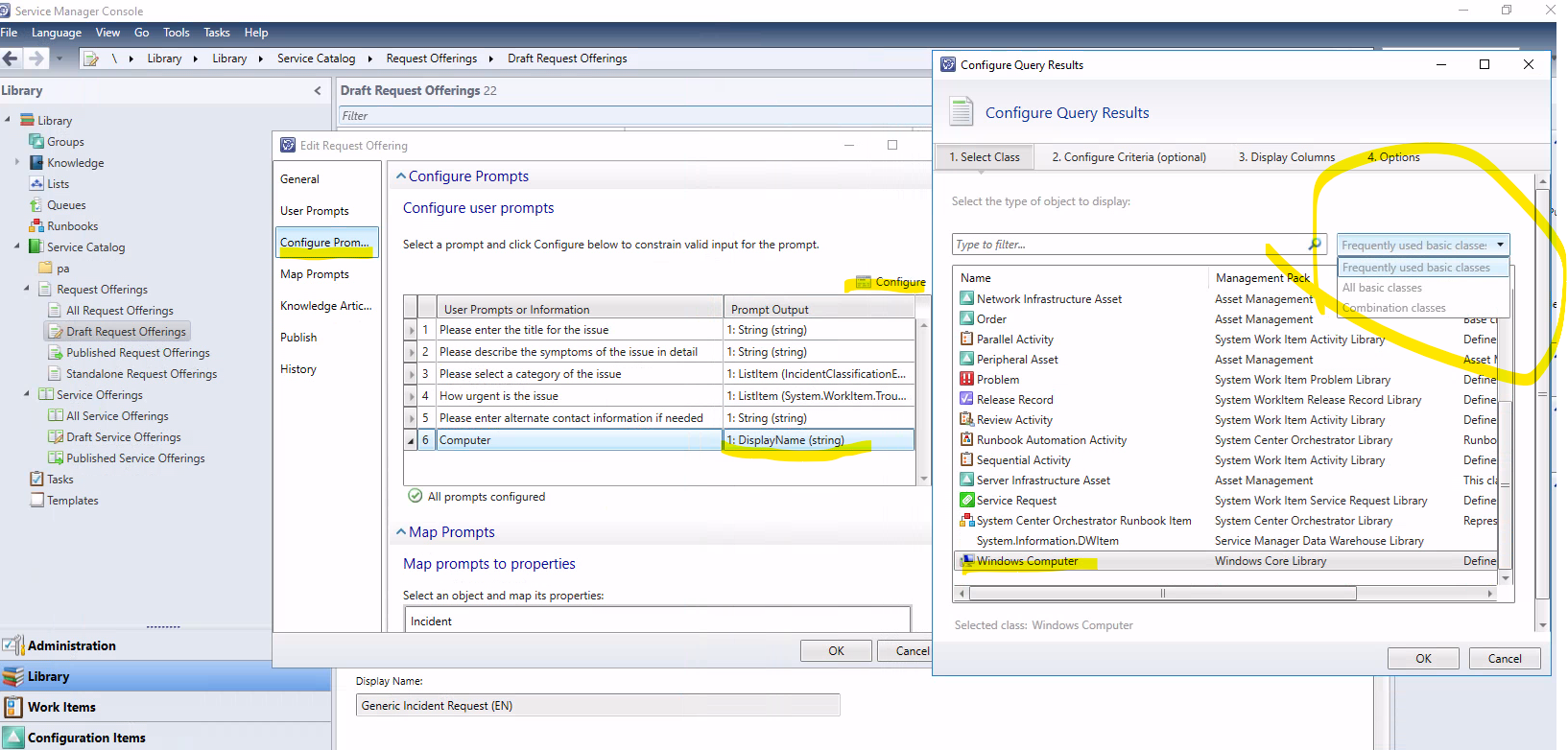The width and height of the screenshot is (1568, 750).
Task: Click the Tasks icon in Library tree
Action: point(36,479)
